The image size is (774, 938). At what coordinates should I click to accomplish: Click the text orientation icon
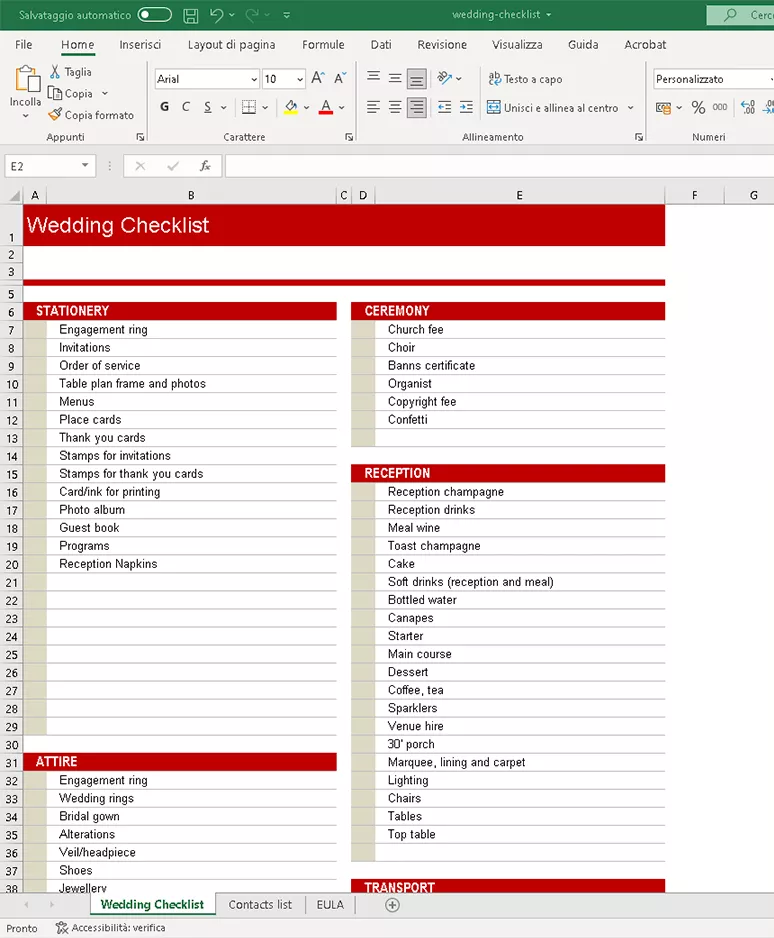click(x=444, y=78)
